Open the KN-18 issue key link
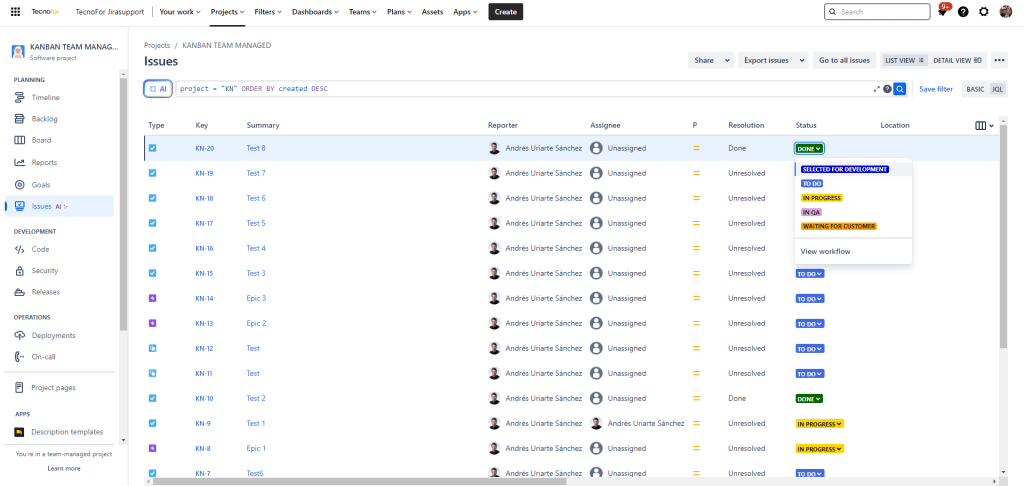 coord(204,198)
